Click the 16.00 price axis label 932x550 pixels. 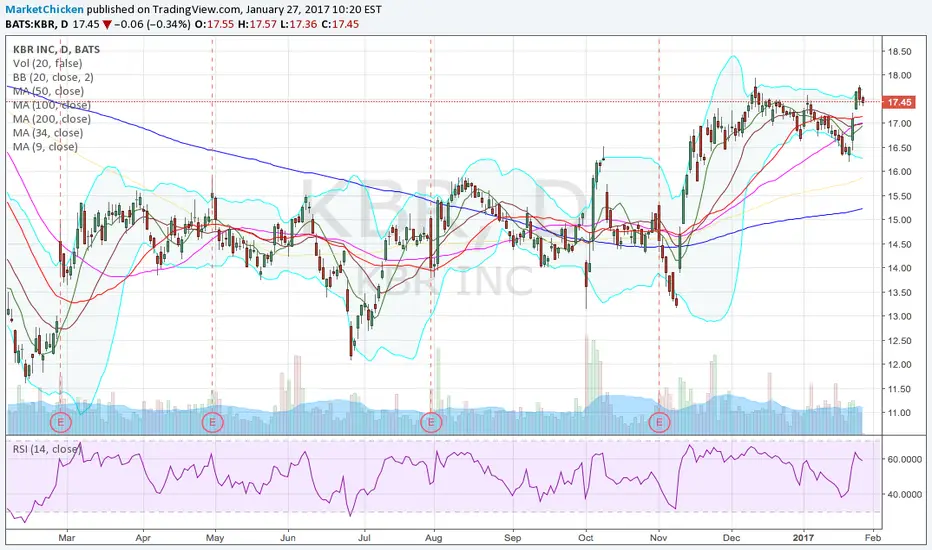click(899, 172)
